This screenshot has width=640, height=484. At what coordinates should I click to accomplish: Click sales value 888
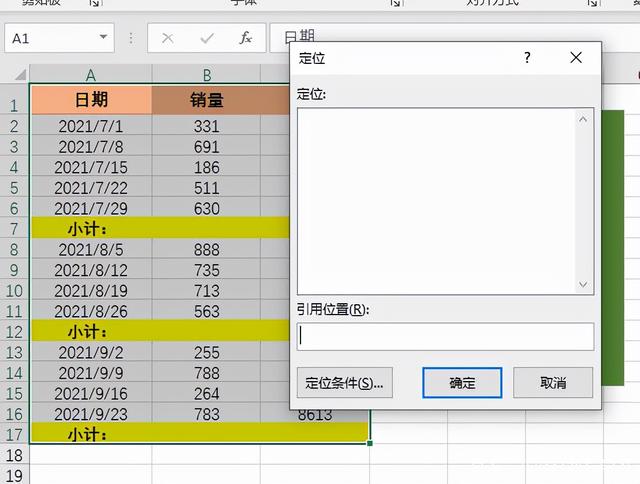pyautogui.click(x=207, y=249)
